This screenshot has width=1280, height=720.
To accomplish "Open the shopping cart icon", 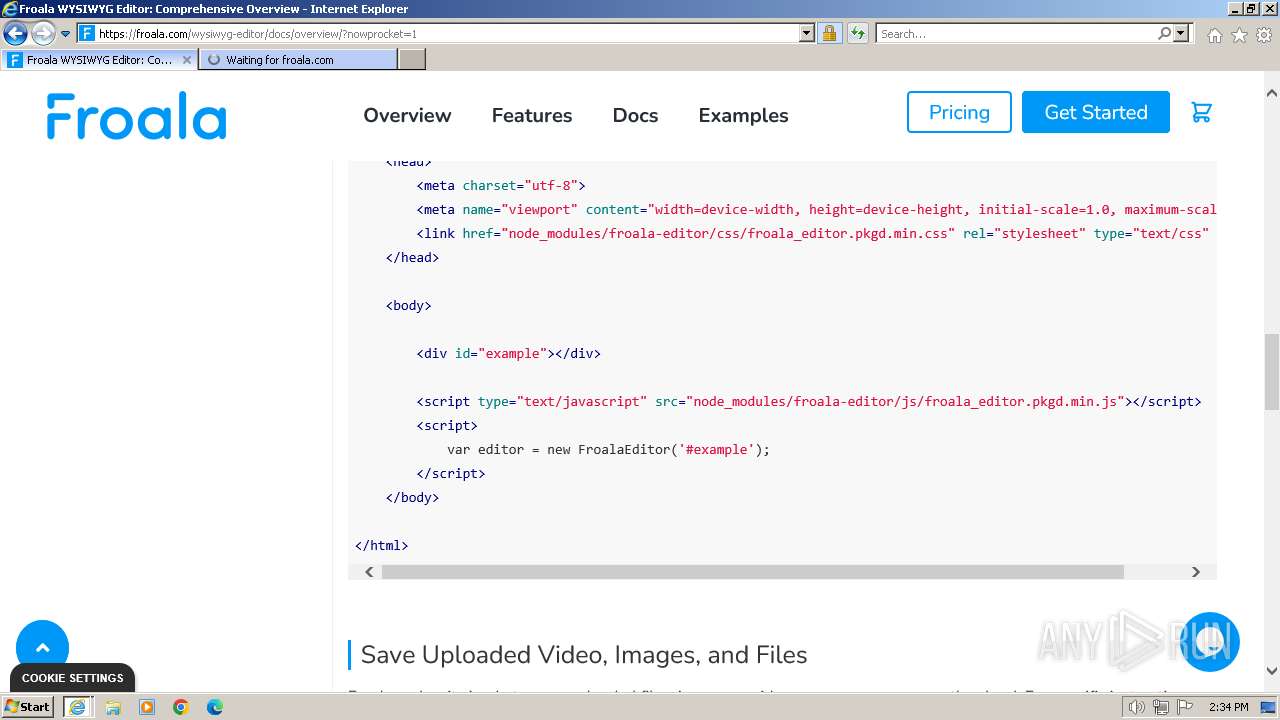I will 1201,112.
